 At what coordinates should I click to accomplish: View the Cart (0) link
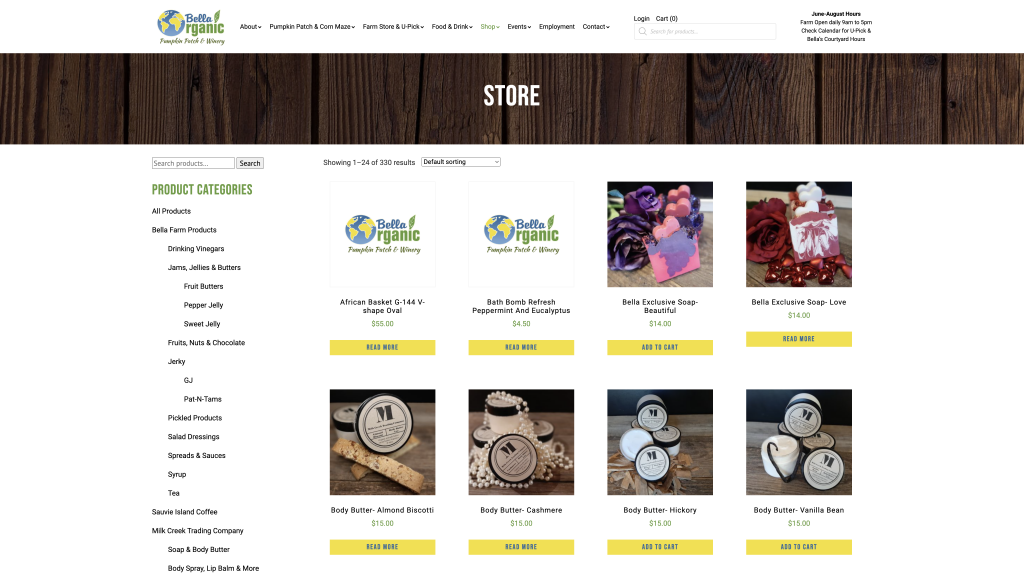[667, 18]
